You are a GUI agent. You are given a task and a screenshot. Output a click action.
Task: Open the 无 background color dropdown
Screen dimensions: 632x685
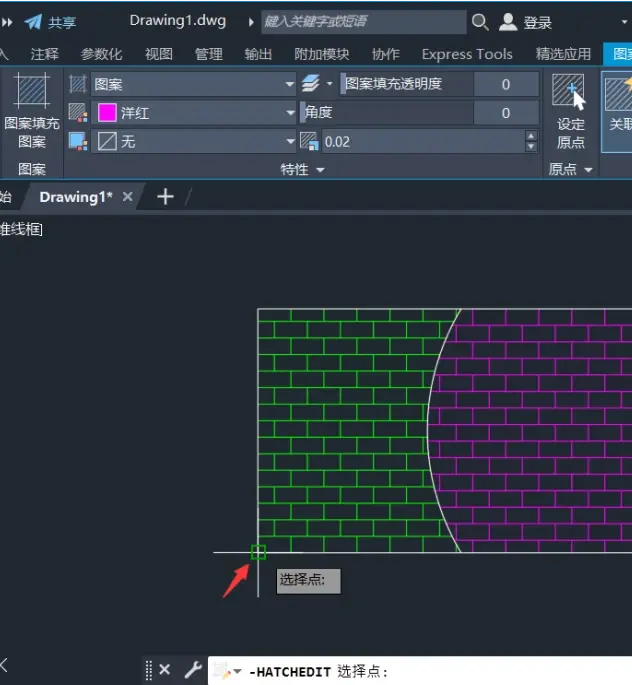point(193,142)
